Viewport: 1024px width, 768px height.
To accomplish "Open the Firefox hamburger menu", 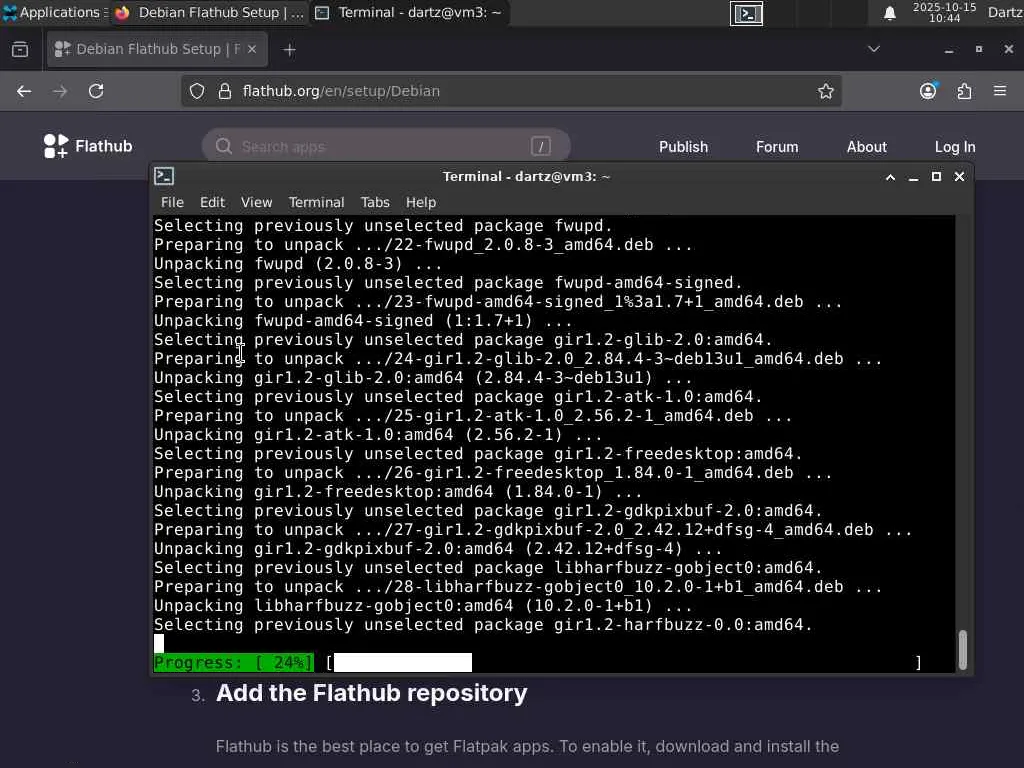I will 1000,91.
